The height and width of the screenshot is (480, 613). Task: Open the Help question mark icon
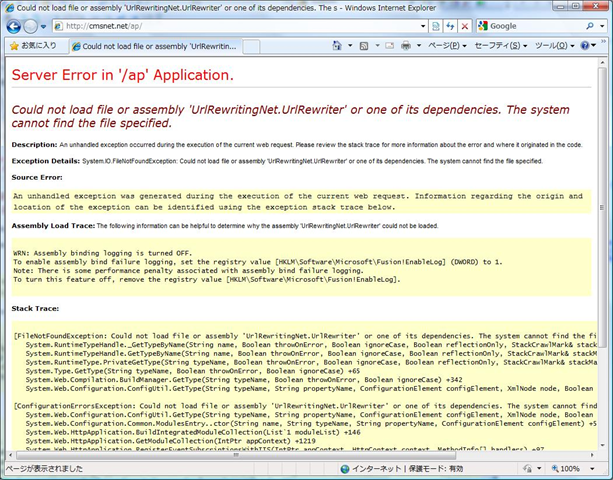pyautogui.click(x=585, y=46)
